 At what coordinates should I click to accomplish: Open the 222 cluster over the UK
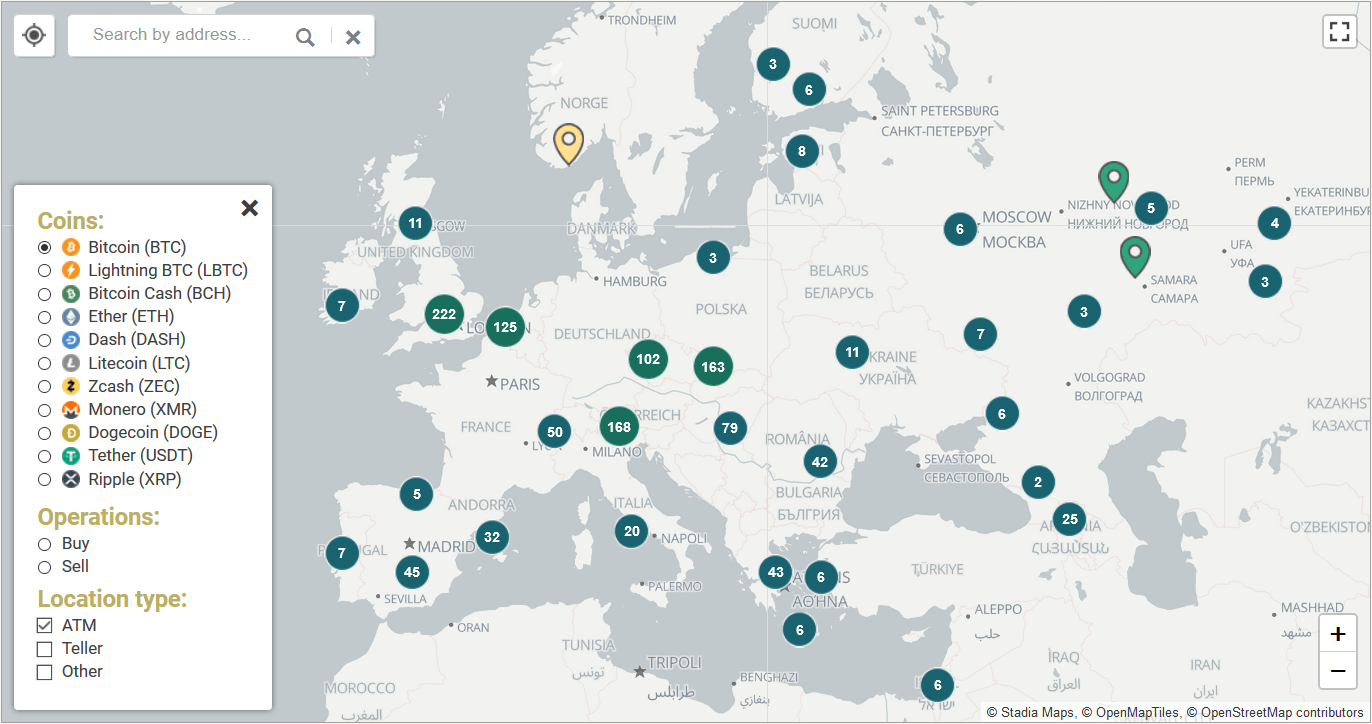click(x=444, y=314)
